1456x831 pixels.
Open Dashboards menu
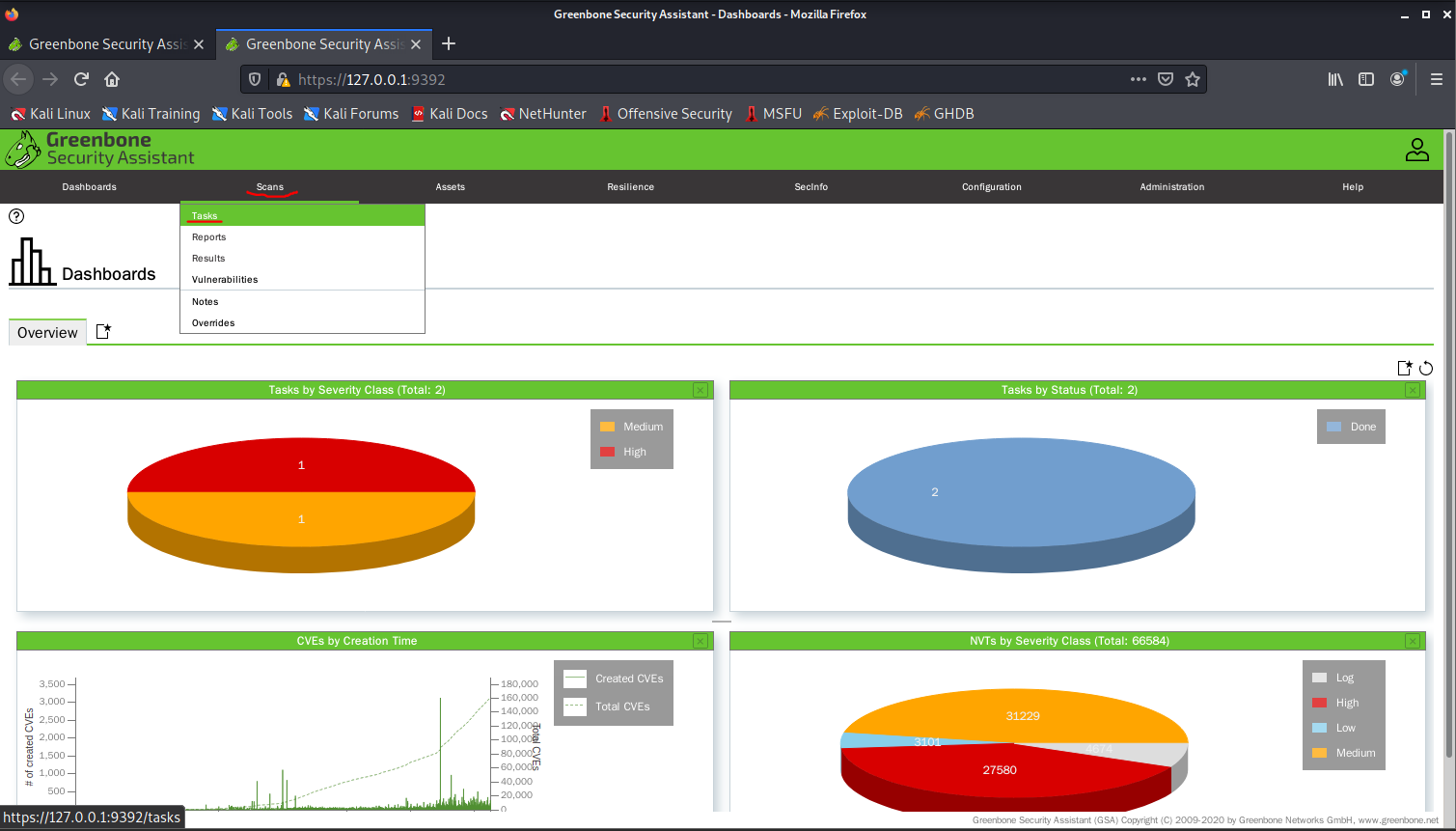[x=90, y=186]
